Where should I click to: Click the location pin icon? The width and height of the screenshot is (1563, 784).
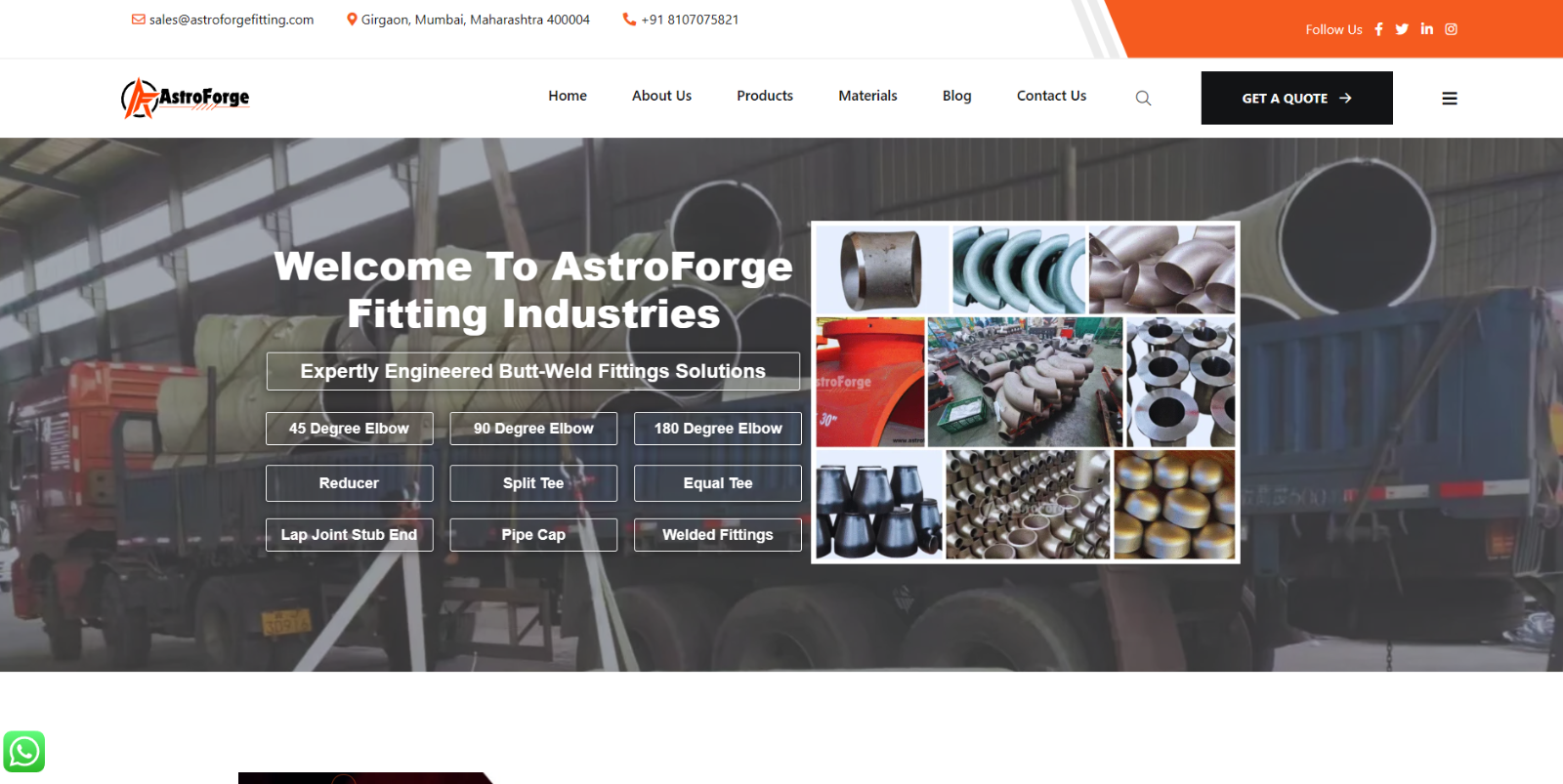coord(352,20)
